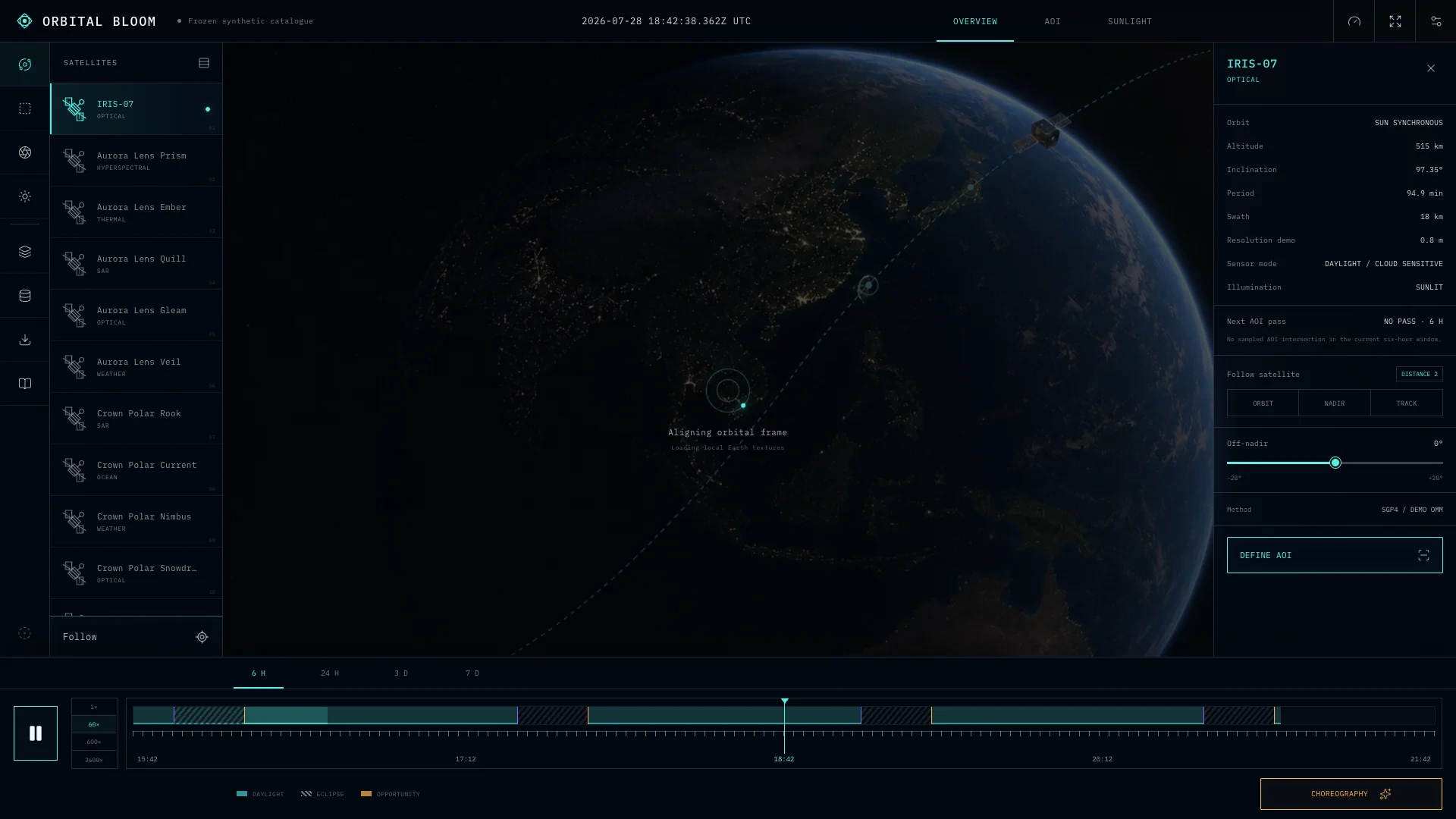The height and width of the screenshot is (819, 1456).
Task: Click the orbit marker ring near Taiwan
Action: click(868, 285)
